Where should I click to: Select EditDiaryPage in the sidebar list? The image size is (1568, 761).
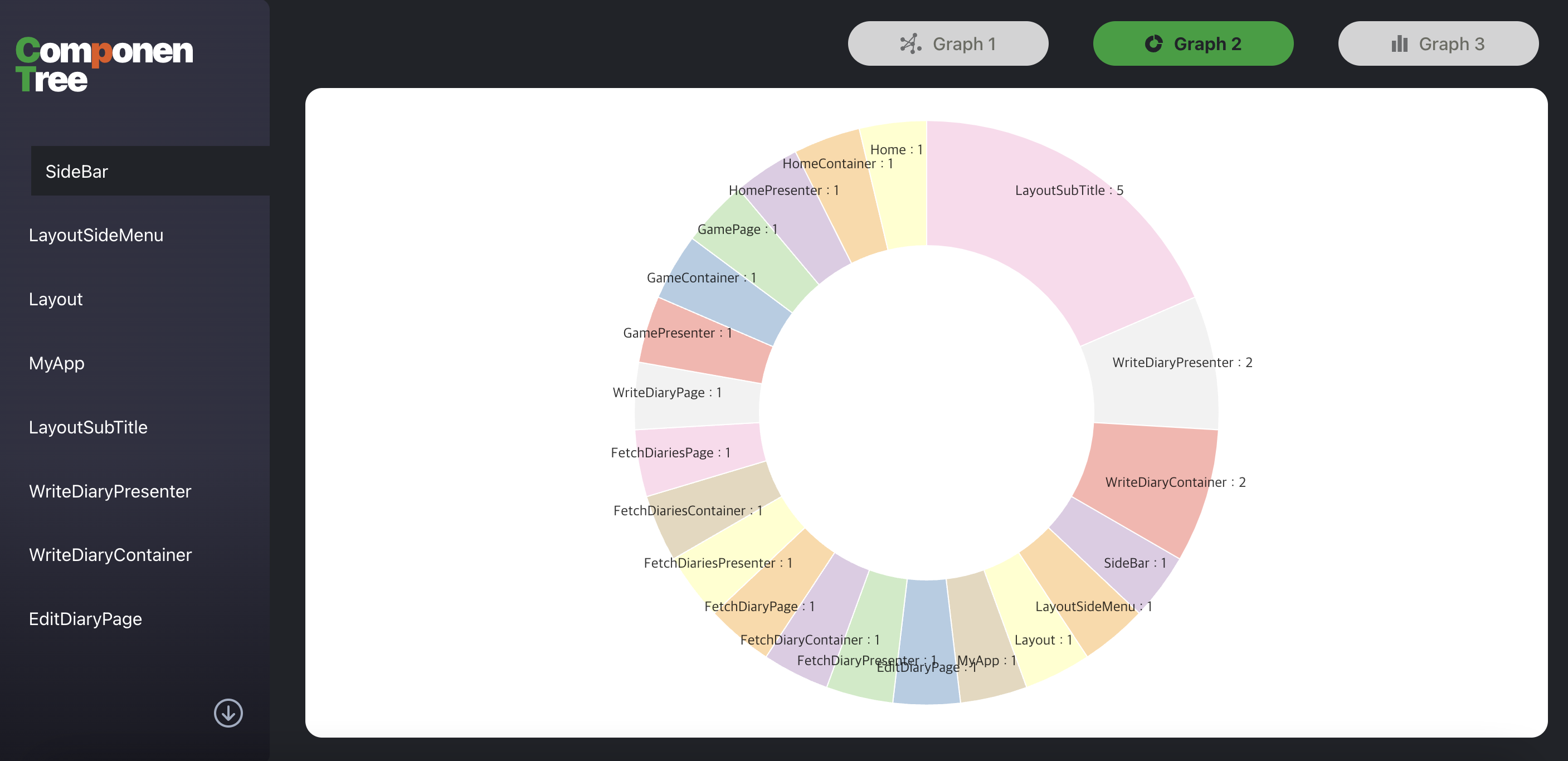coord(85,619)
